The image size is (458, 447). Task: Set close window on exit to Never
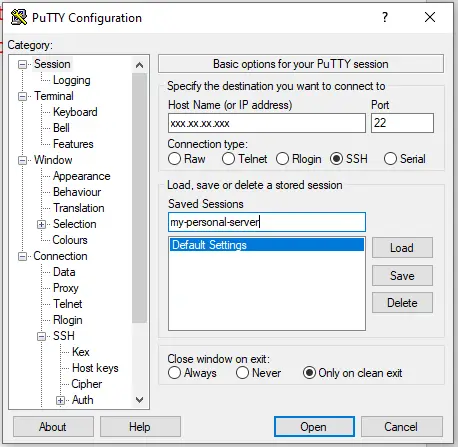pos(242,373)
